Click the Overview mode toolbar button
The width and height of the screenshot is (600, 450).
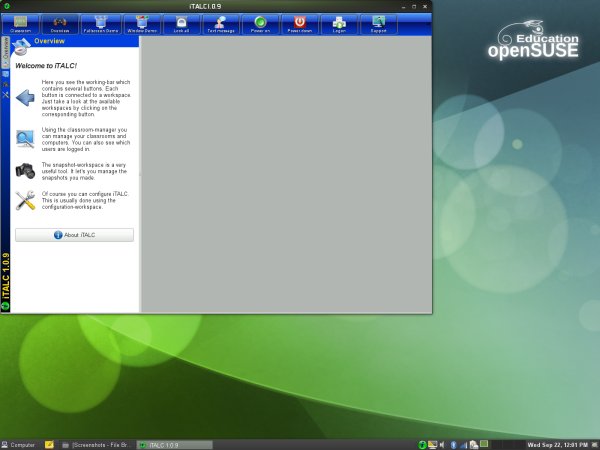[60, 24]
